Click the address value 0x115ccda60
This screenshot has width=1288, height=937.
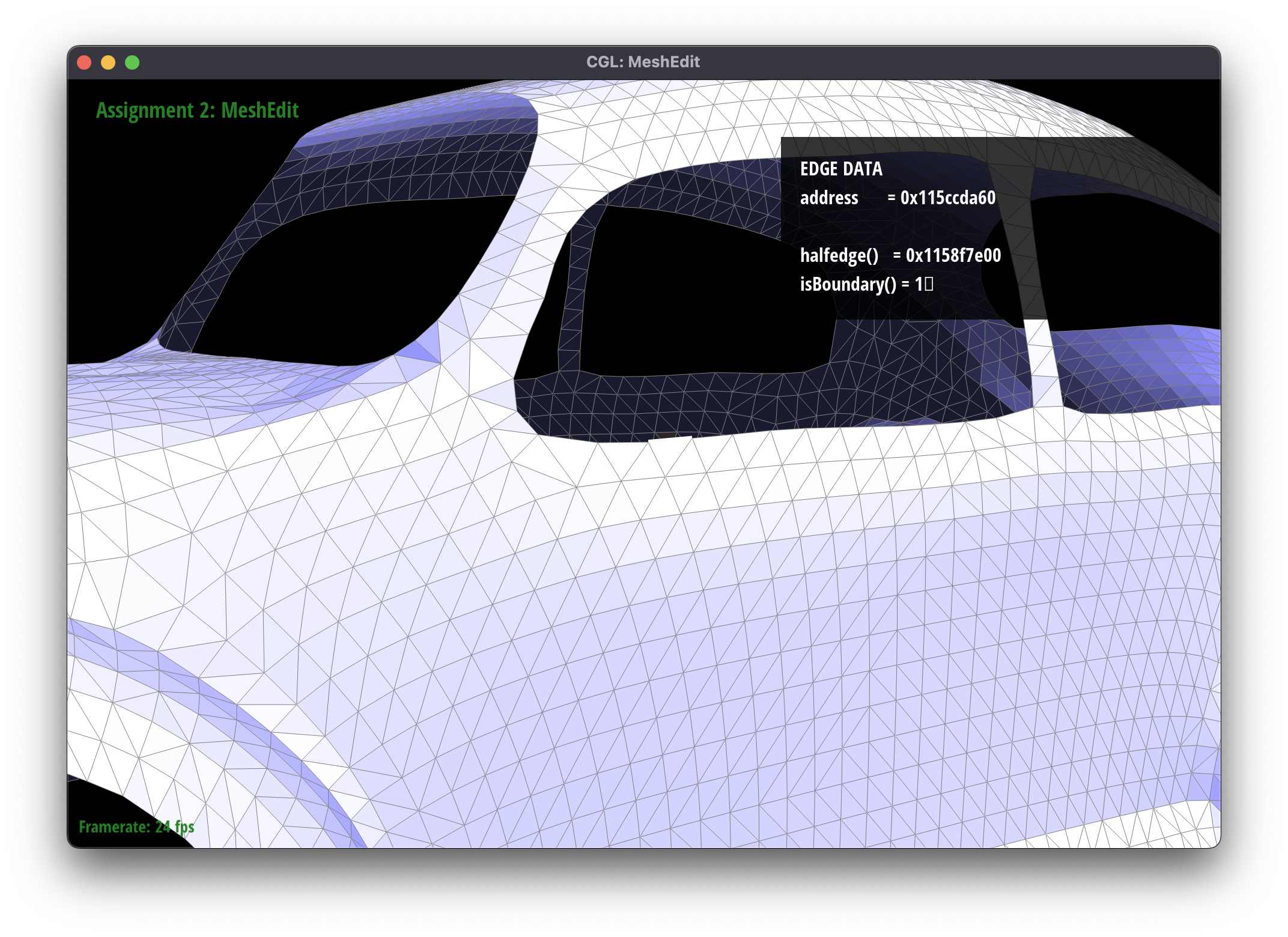[948, 198]
